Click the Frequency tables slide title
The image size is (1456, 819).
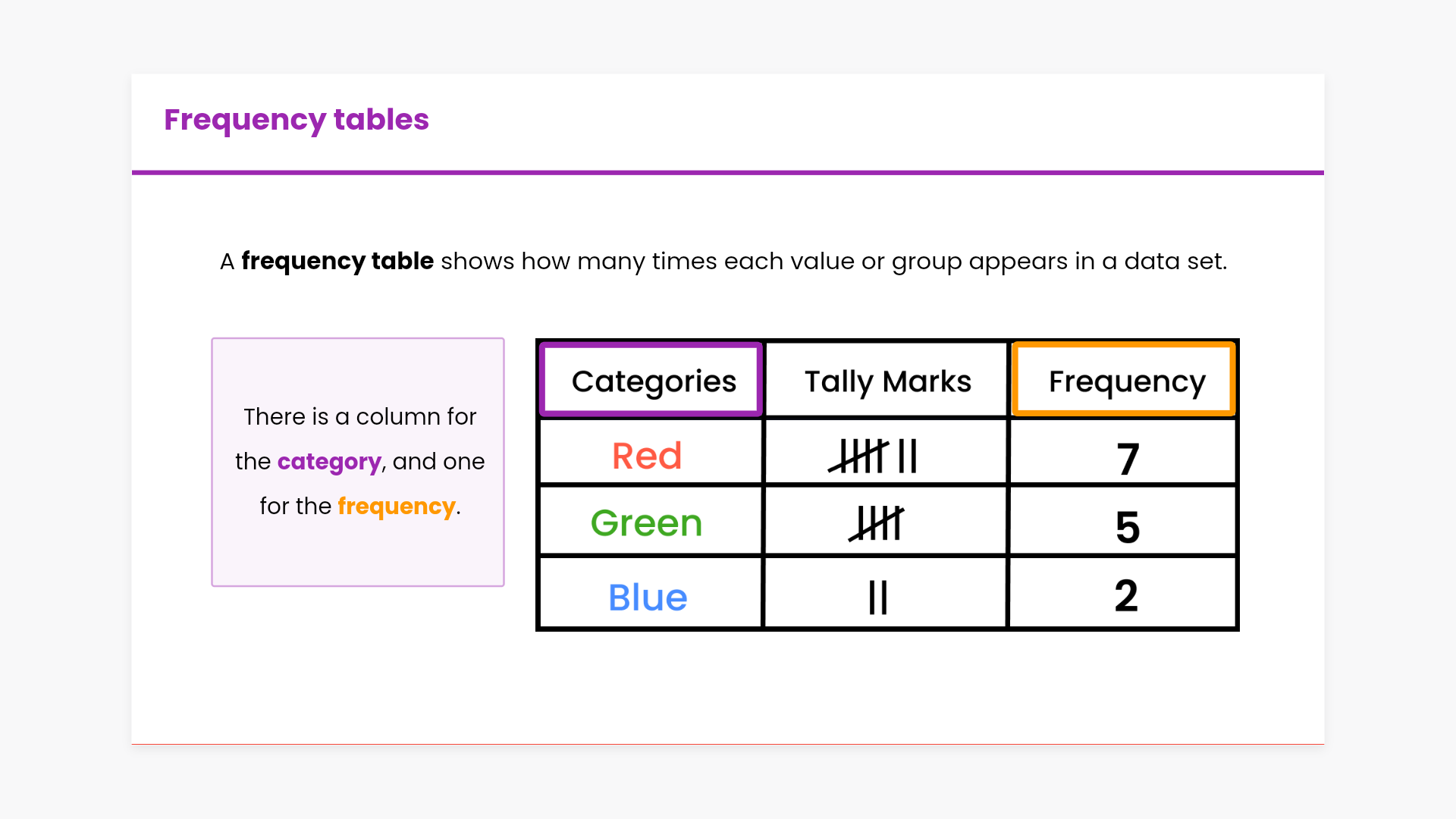[296, 120]
